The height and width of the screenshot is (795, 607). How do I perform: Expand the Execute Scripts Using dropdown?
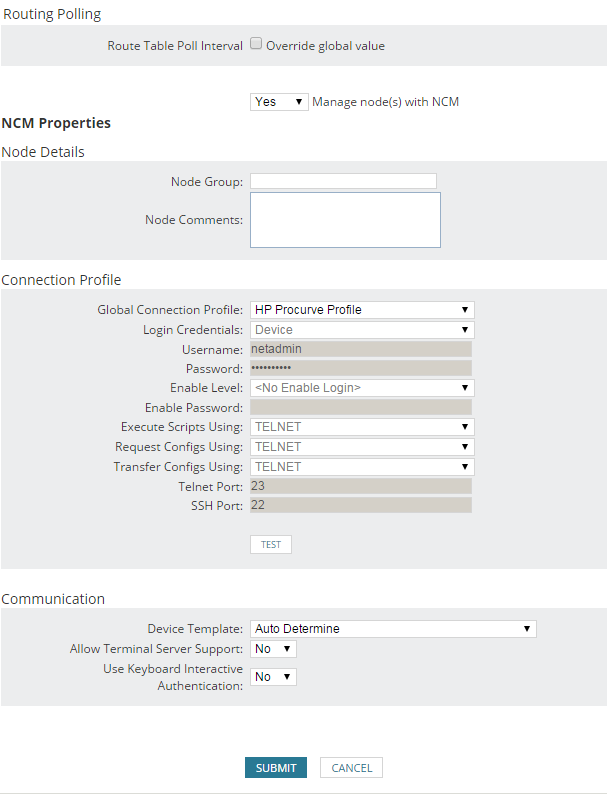pyautogui.click(x=362, y=427)
